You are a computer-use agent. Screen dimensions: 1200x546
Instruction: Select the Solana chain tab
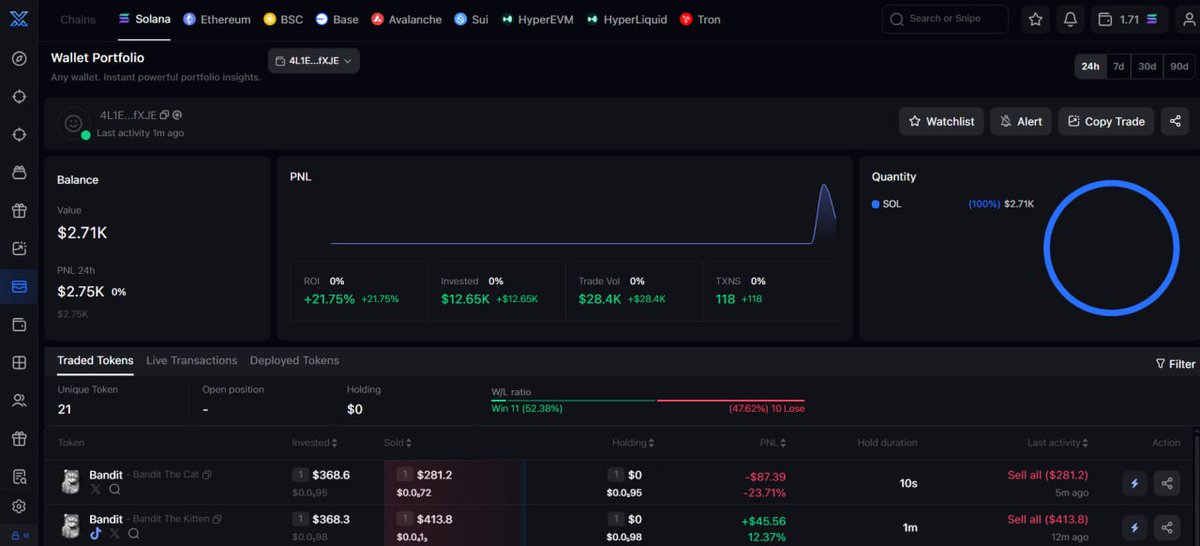click(x=145, y=19)
